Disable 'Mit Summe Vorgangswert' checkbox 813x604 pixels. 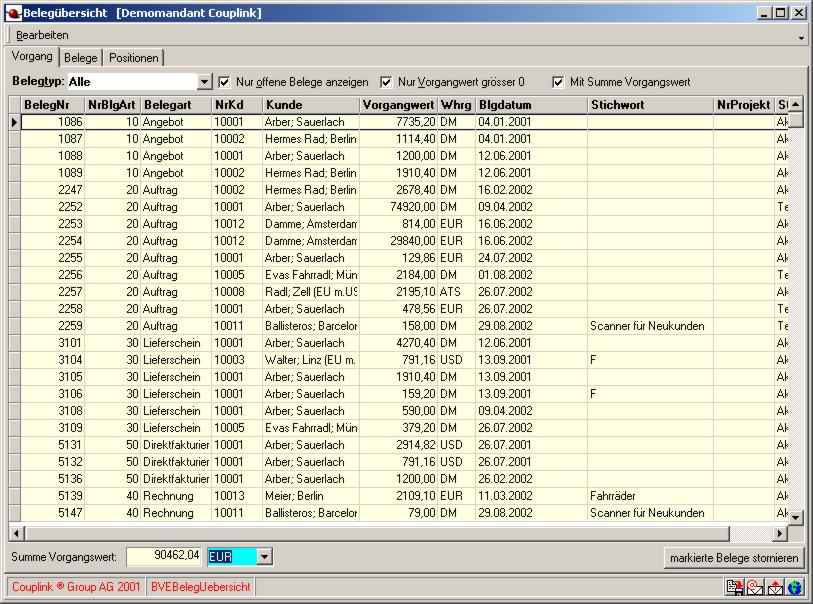click(x=558, y=82)
